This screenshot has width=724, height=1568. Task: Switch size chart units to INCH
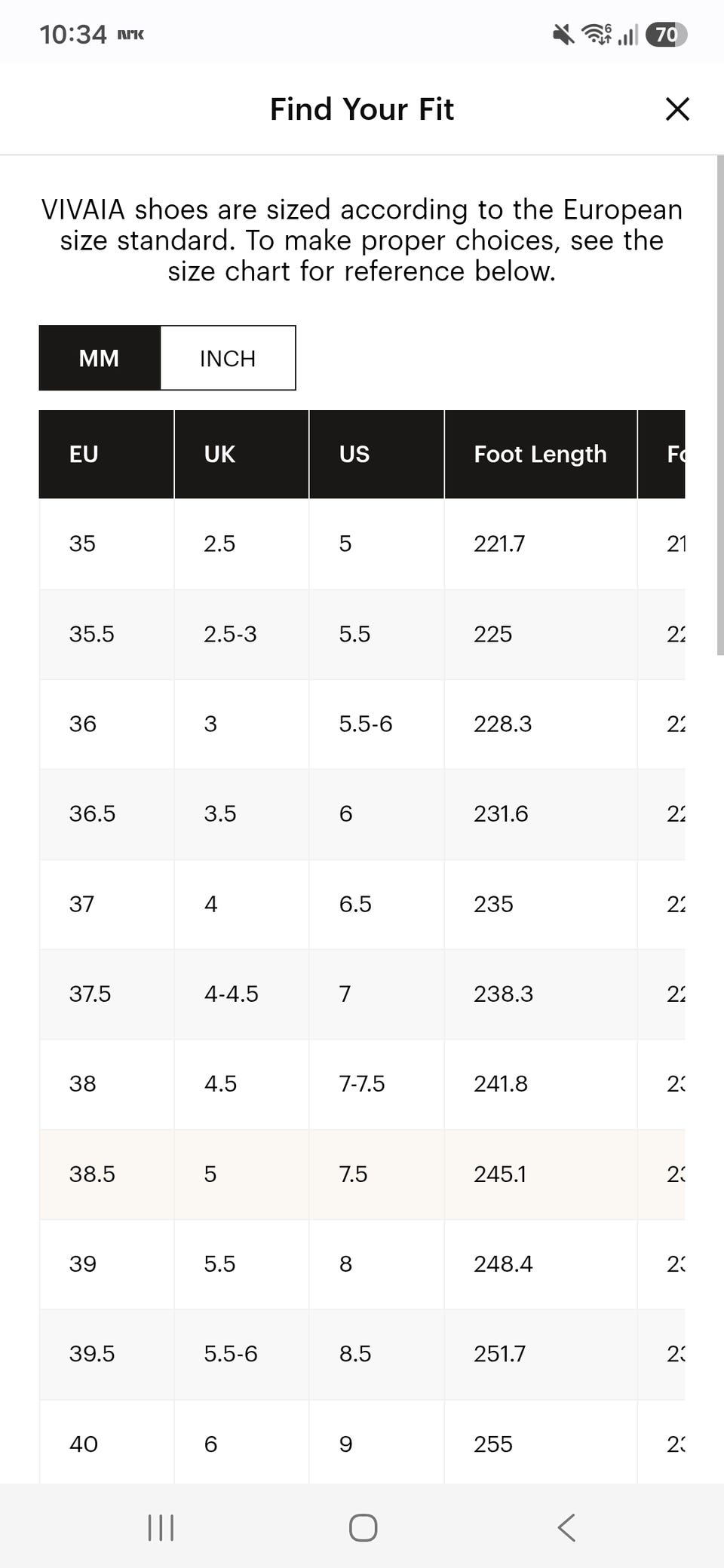pyautogui.click(x=228, y=358)
